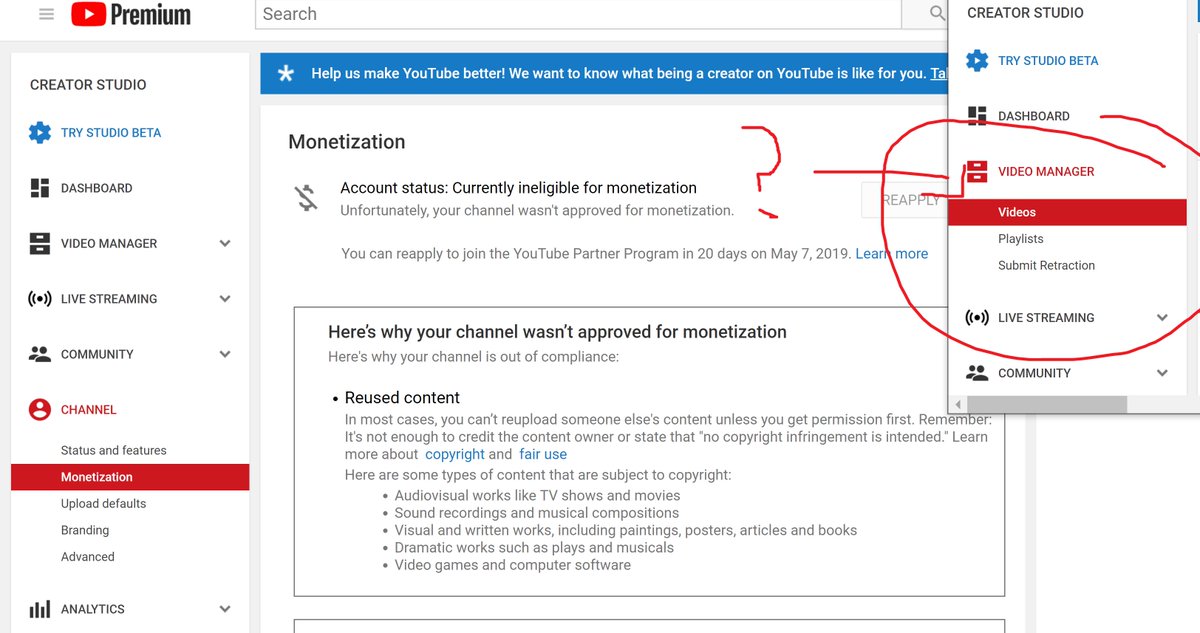Click CHANNEL label in left sidebar
The image size is (1200, 633).
[x=89, y=410]
